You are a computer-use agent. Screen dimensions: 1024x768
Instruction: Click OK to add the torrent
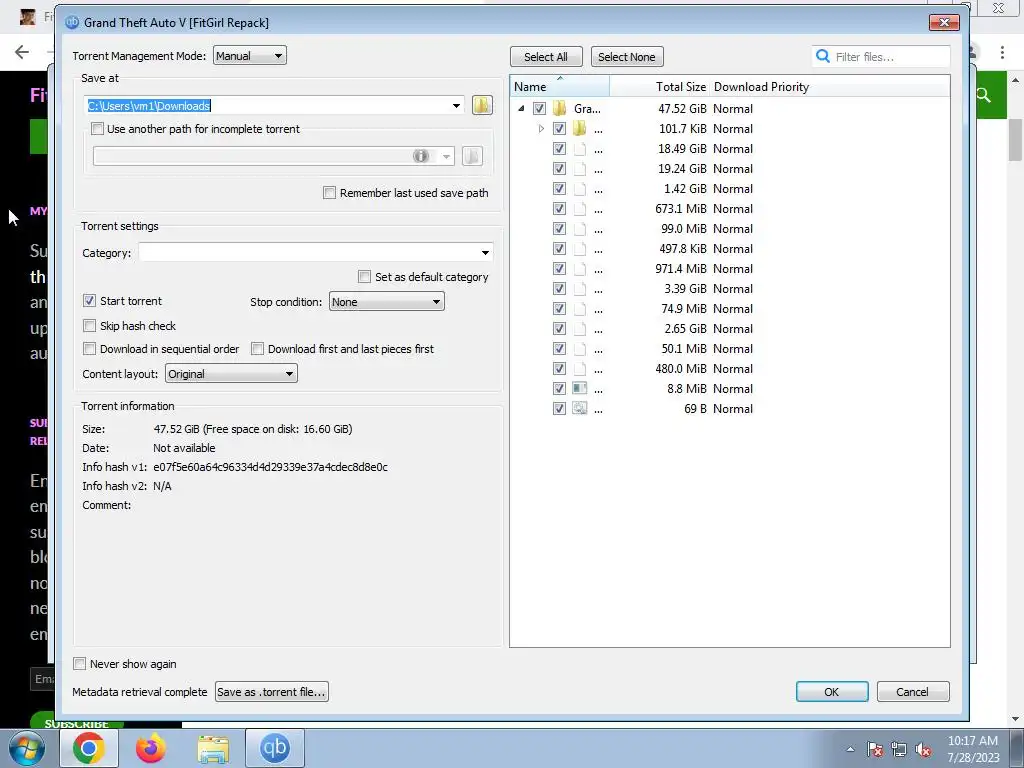(832, 692)
